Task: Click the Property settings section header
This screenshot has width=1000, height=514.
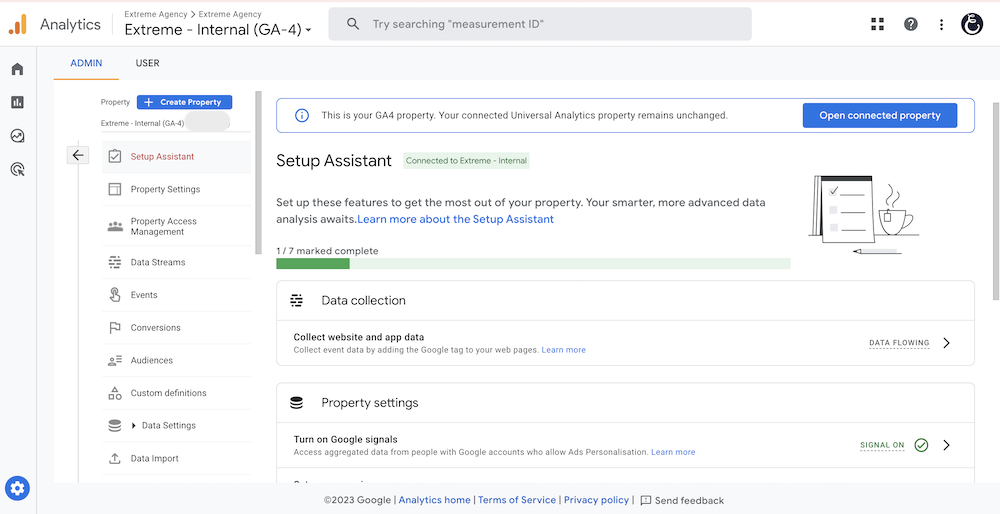Action: click(x=625, y=402)
